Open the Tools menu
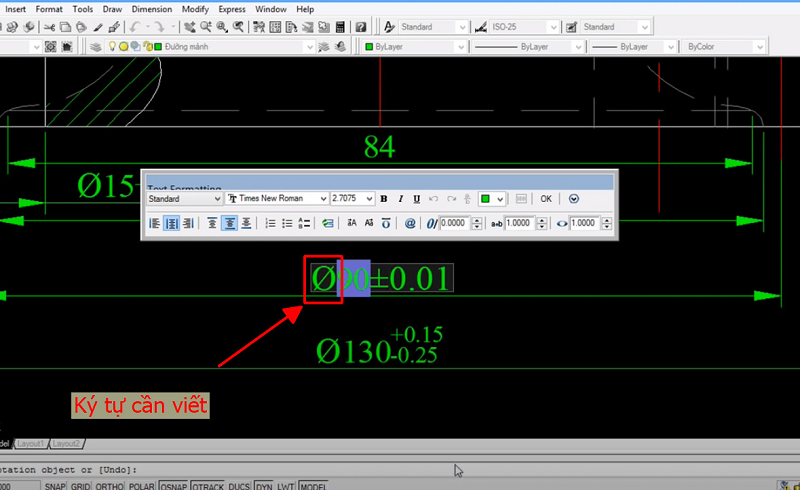This screenshot has height=490, width=800. point(83,9)
